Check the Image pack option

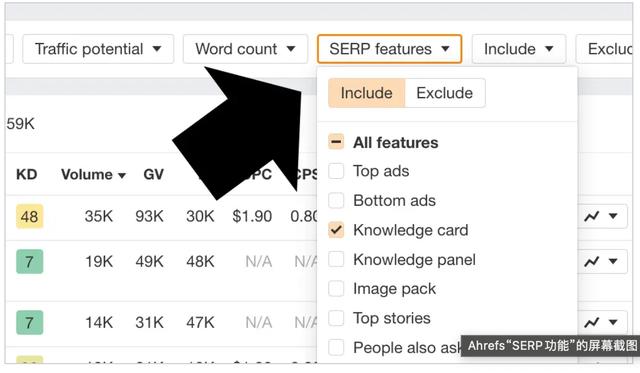point(336,289)
